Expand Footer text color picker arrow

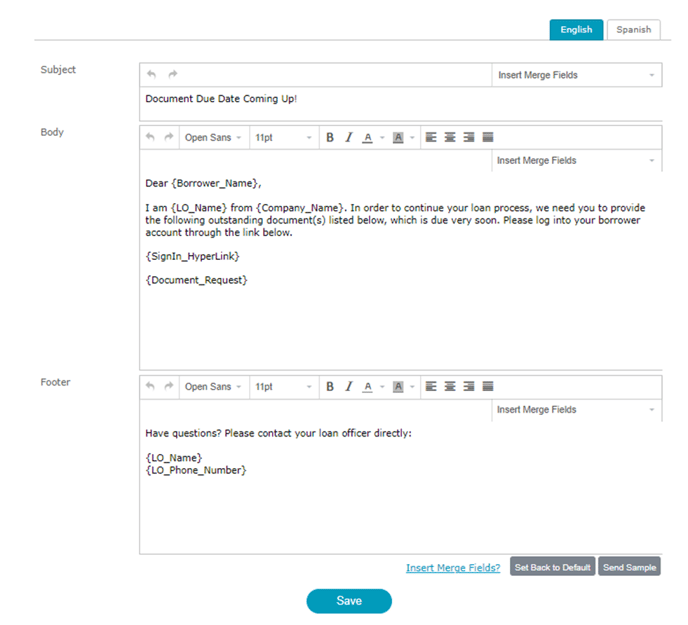click(382, 387)
